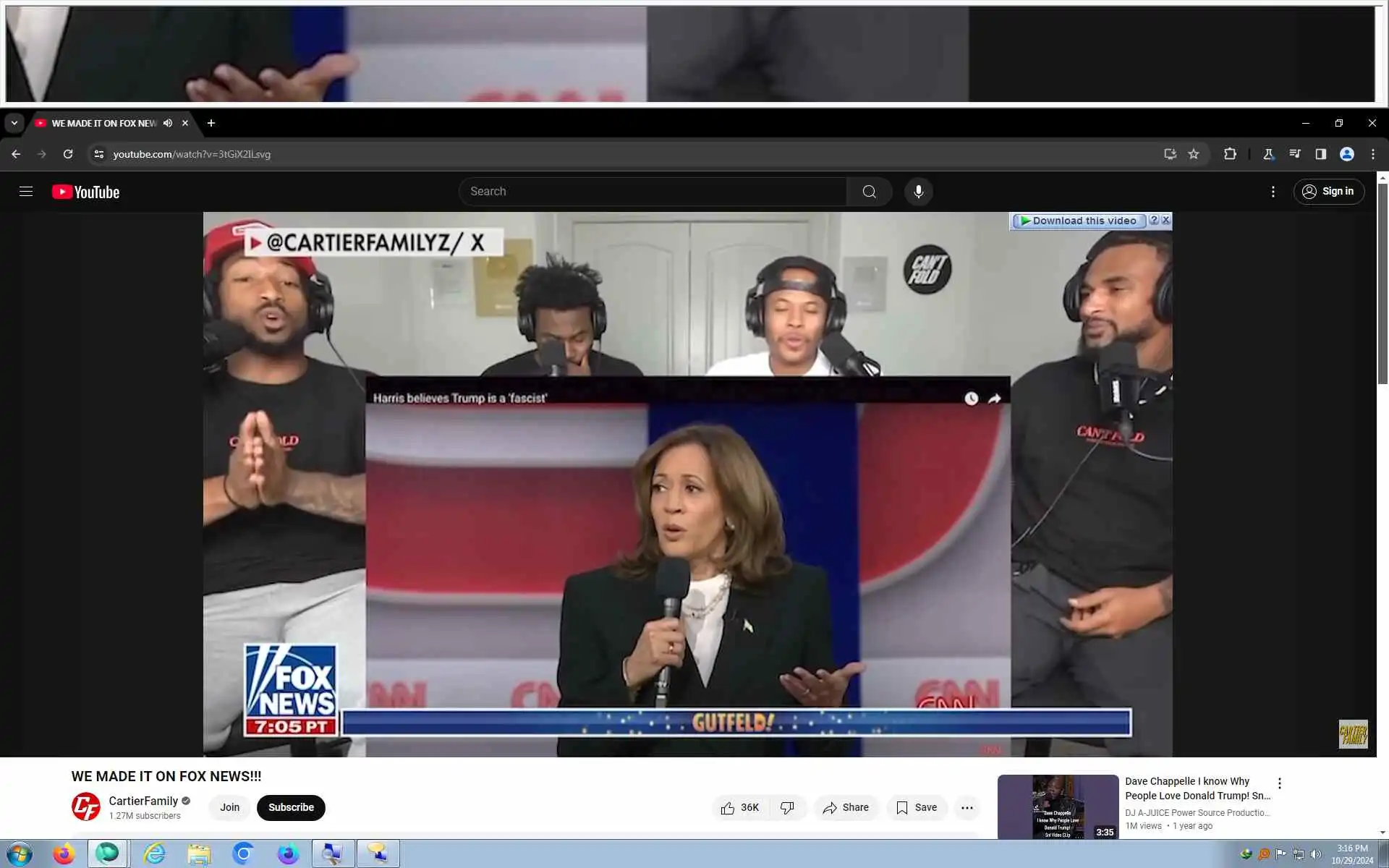Click the Subscribe button

(291, 807)
